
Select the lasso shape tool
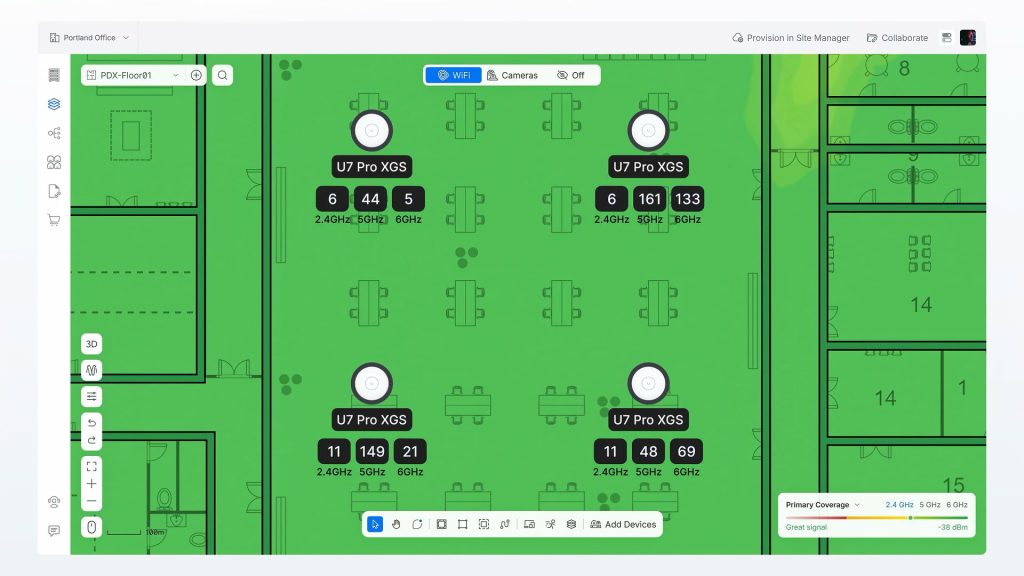(x=417, y=524)
